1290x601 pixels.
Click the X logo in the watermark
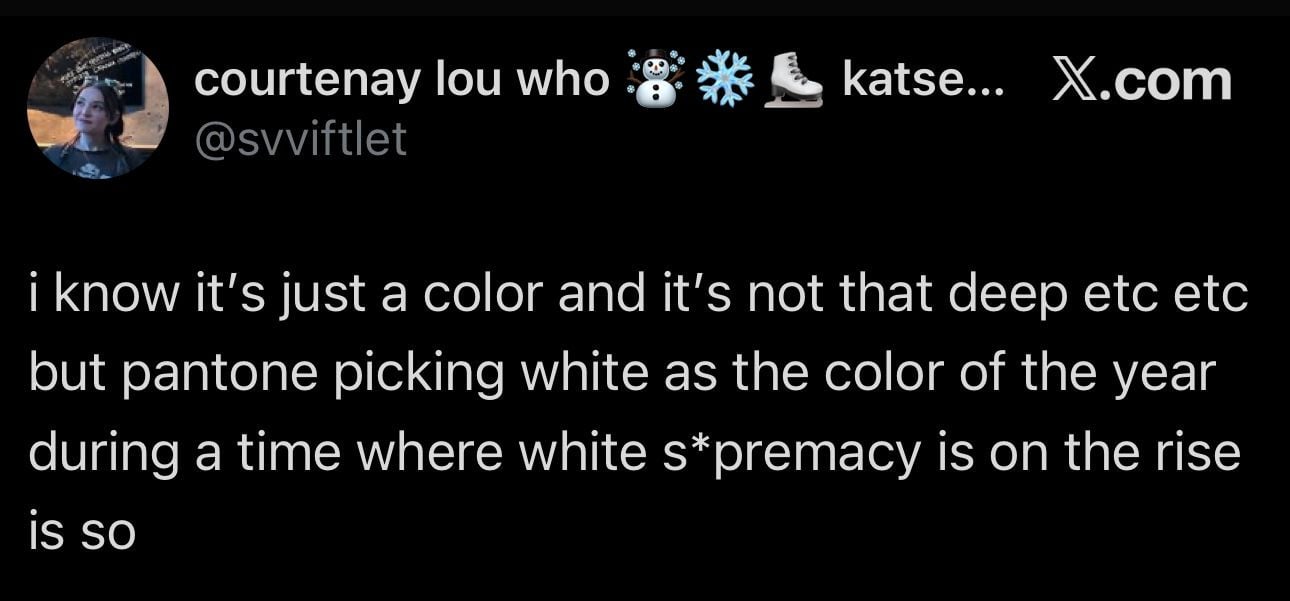(1074, 81)
